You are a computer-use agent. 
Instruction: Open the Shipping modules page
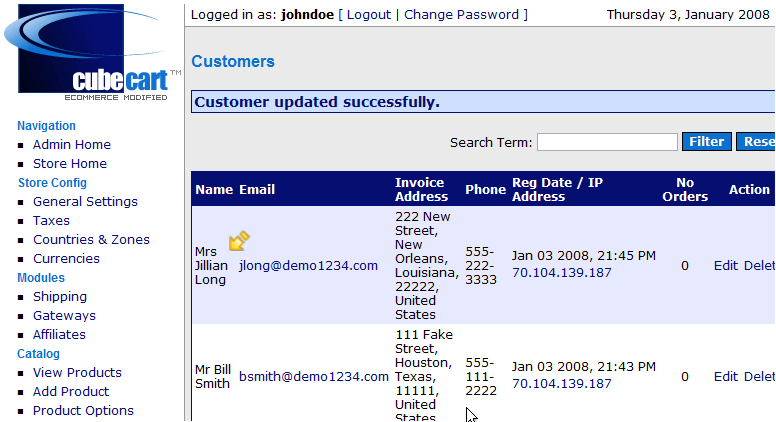59,297
